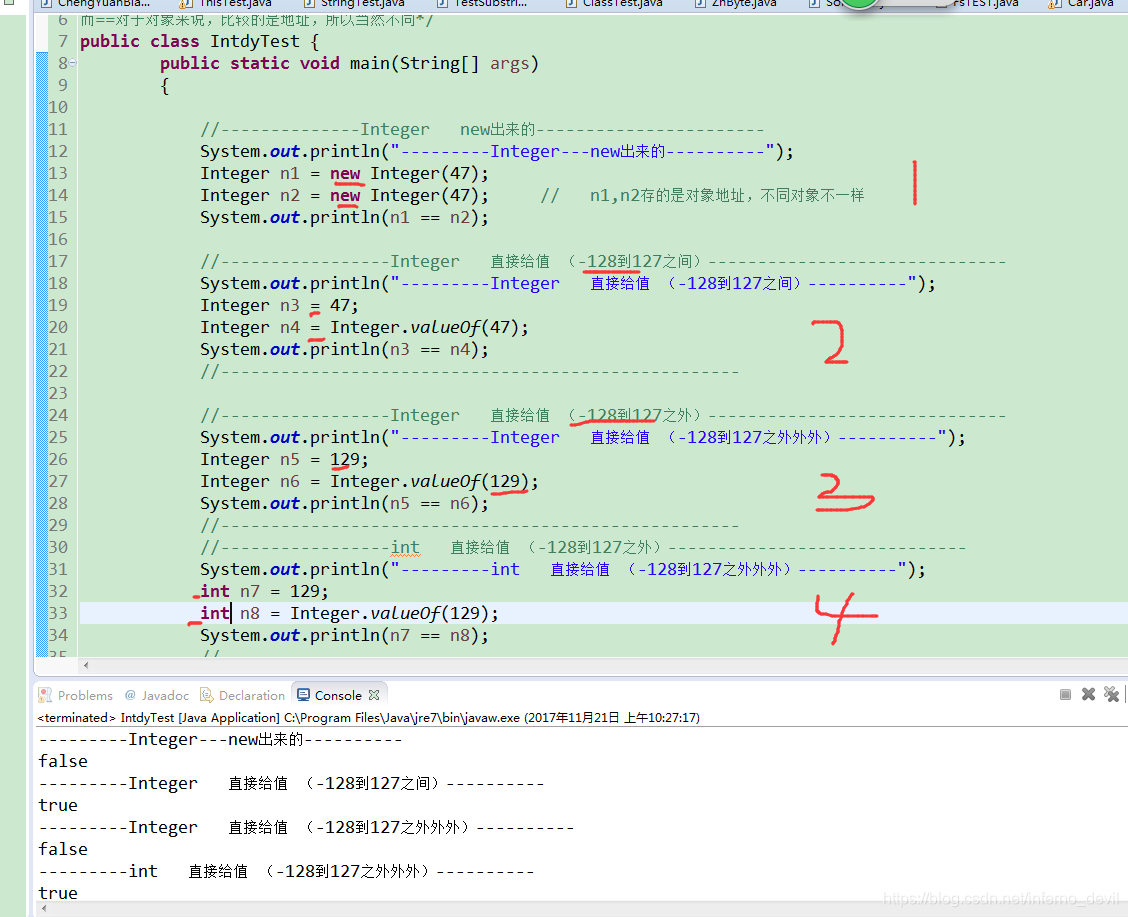Click 'main(String[] args)' method signature
This screenshot has width=1128, height=917.
pos(444,63)
